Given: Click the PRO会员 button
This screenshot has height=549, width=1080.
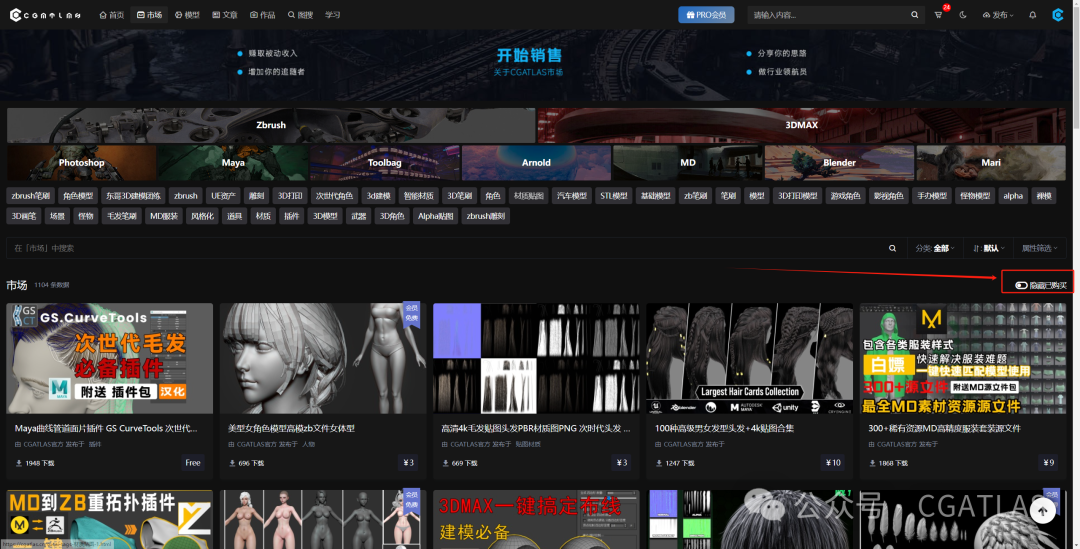Looking at the screenshot, I should coord(706,14).
